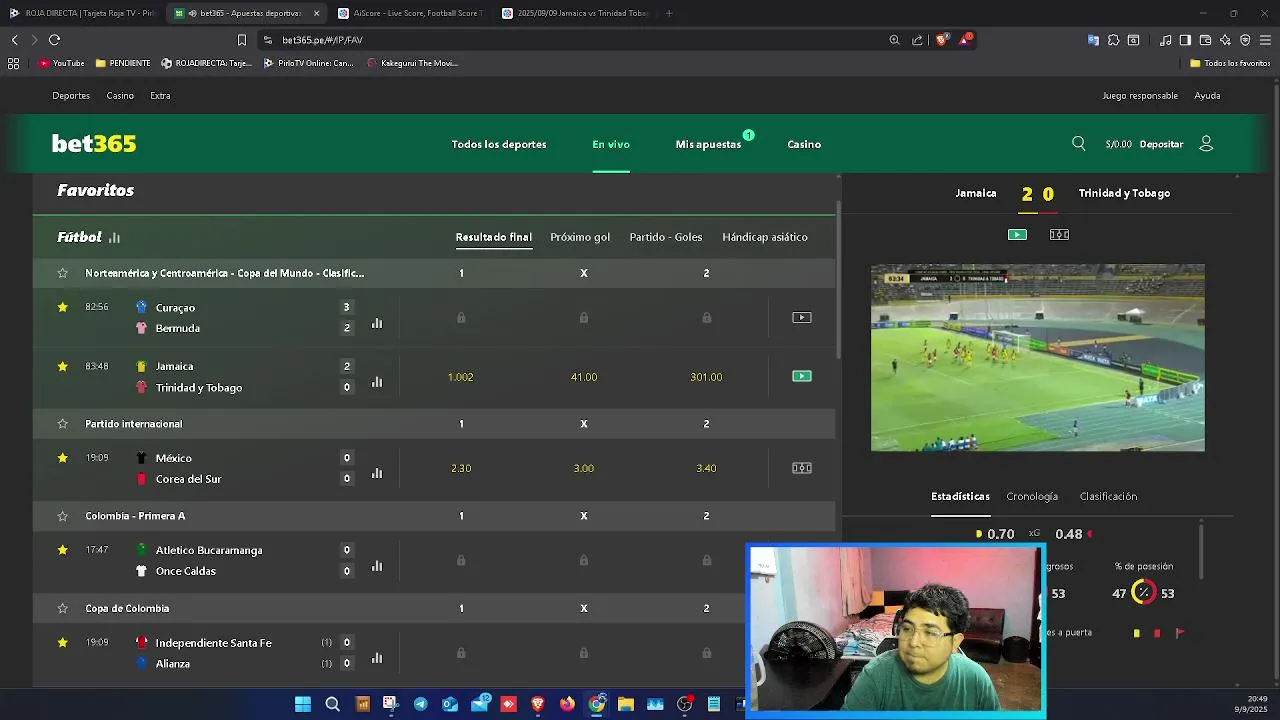
Task: Open the En vivo section
Action: pyautogui.click(x=611, y=144)
